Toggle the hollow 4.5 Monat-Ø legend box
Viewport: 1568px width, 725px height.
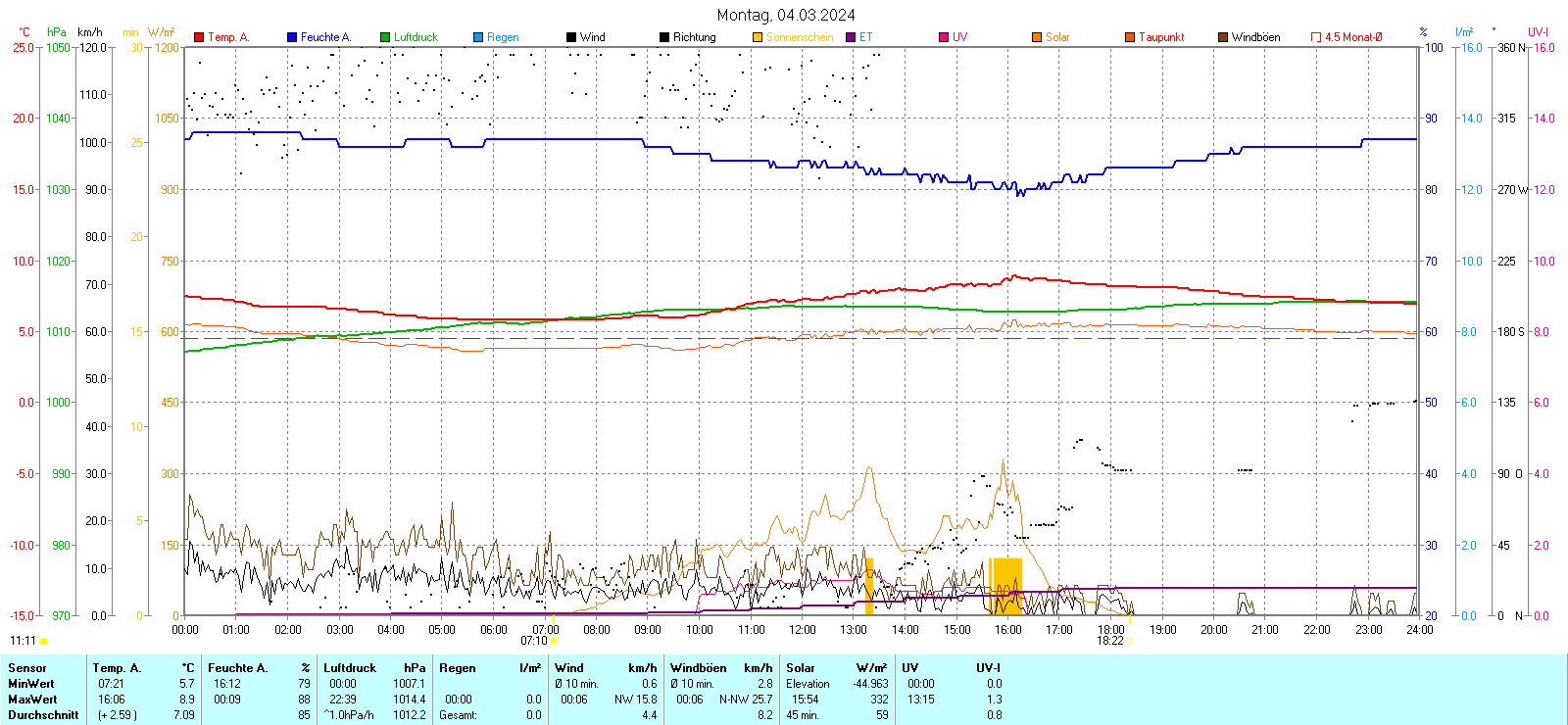(x=1316, y=37)
